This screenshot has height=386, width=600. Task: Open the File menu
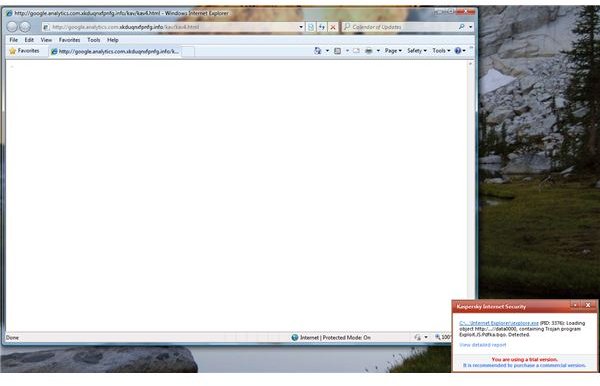pyautogui.click(x=14, y=40)
